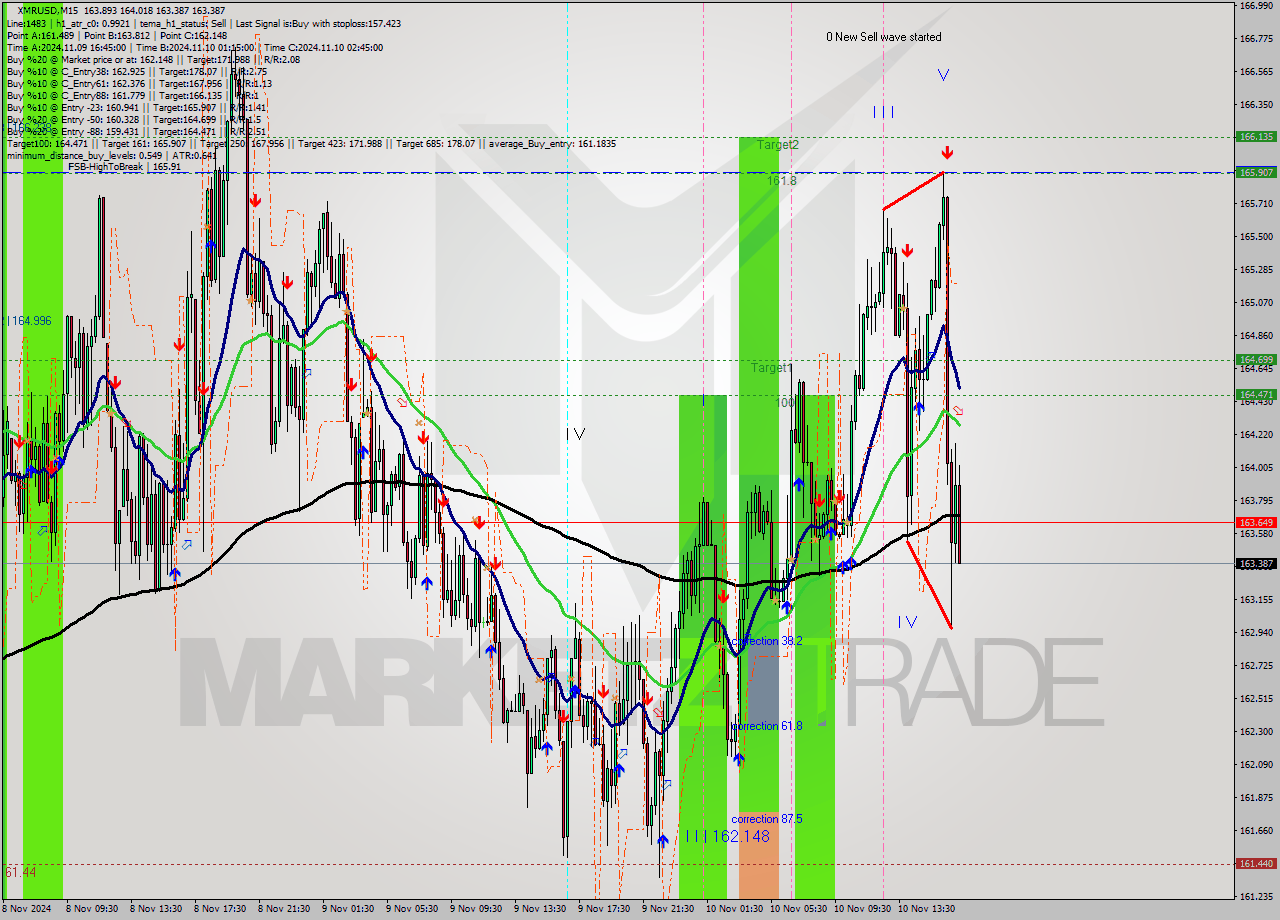Select the blue I I I label below the V label

(x=883, y=112)
